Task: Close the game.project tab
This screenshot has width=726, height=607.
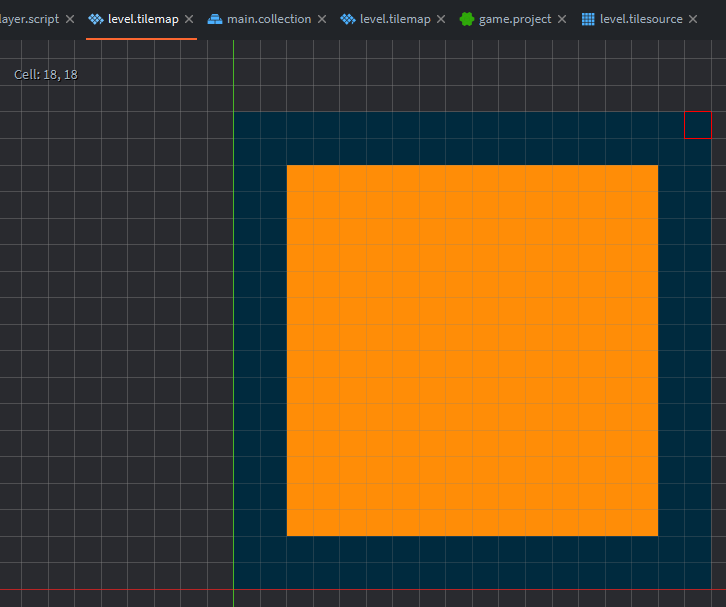Action: 561,19
